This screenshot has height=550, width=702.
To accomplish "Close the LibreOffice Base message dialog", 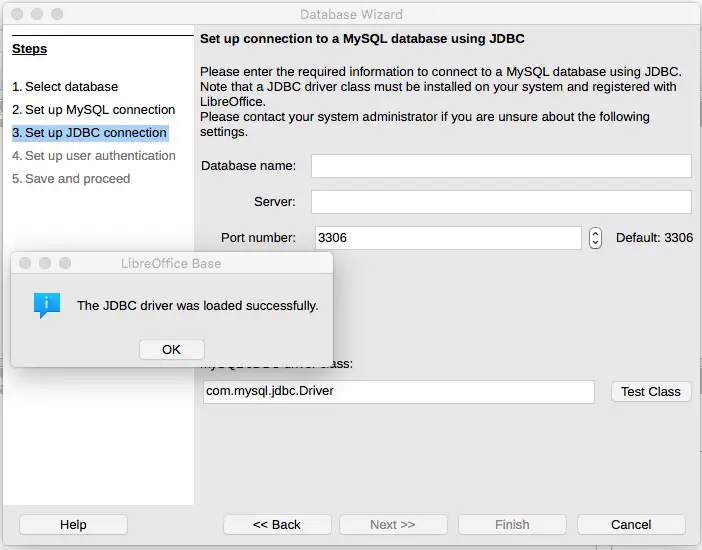I will [x=25, y=263].
